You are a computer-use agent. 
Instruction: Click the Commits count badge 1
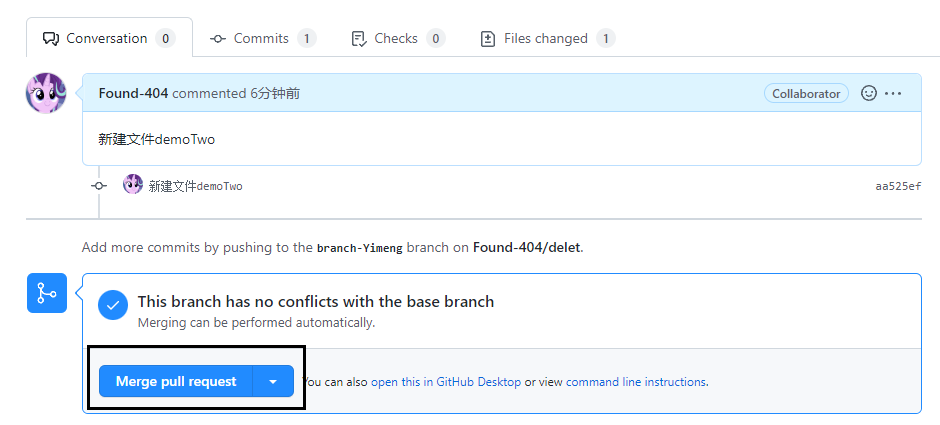tap(306, 39)
